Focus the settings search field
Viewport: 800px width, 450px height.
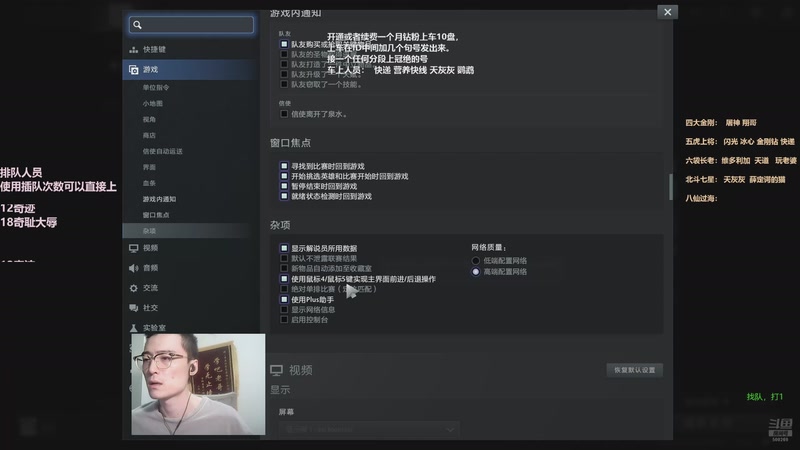pos(191,24)
